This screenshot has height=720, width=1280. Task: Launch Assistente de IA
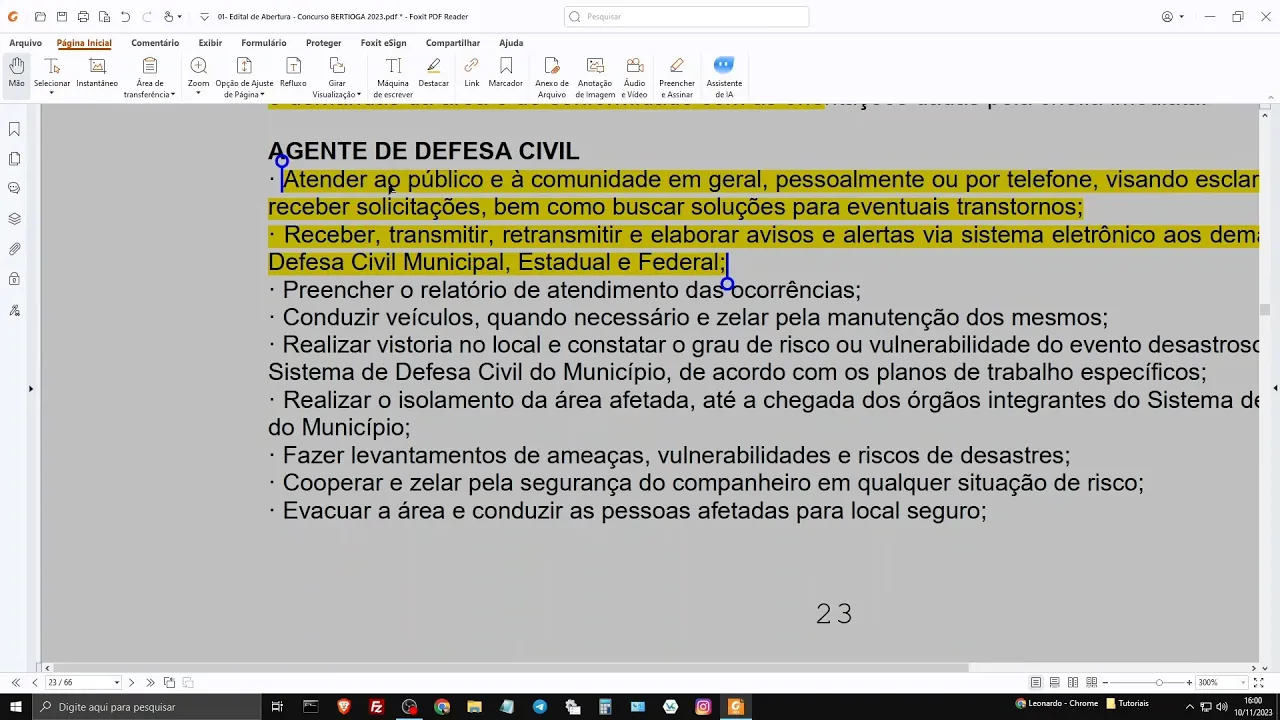point(724,77)
